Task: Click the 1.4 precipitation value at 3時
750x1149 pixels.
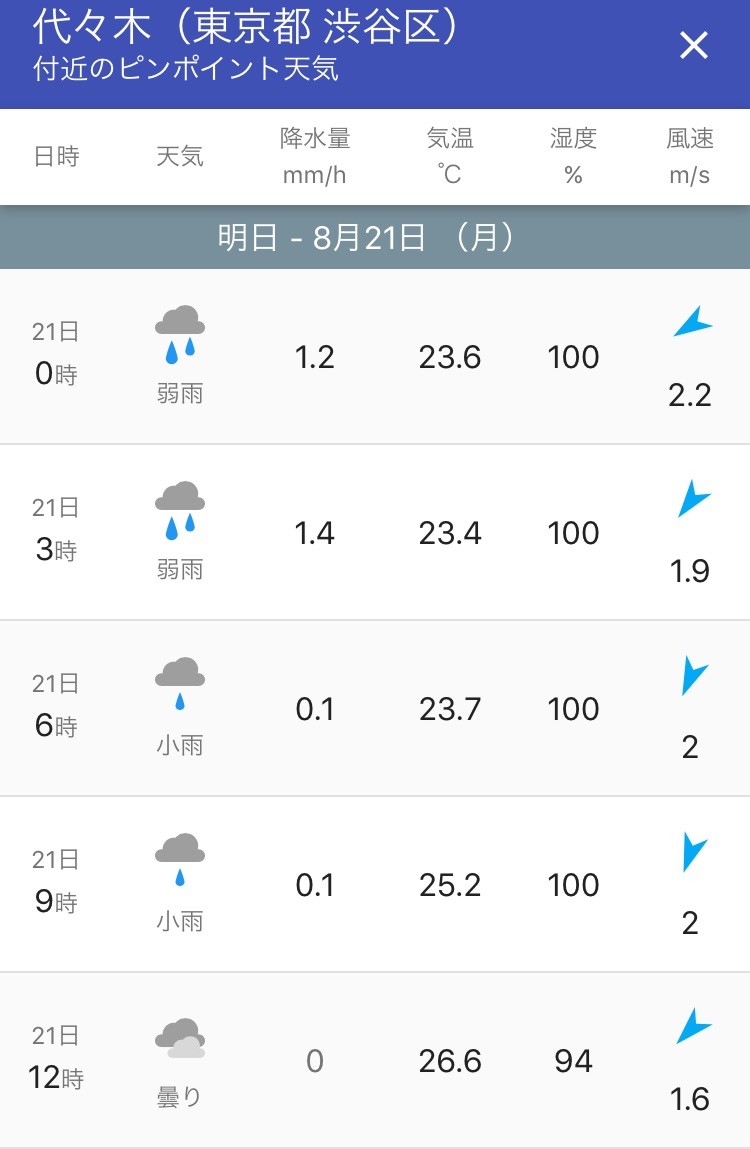Action: (315, 533)
